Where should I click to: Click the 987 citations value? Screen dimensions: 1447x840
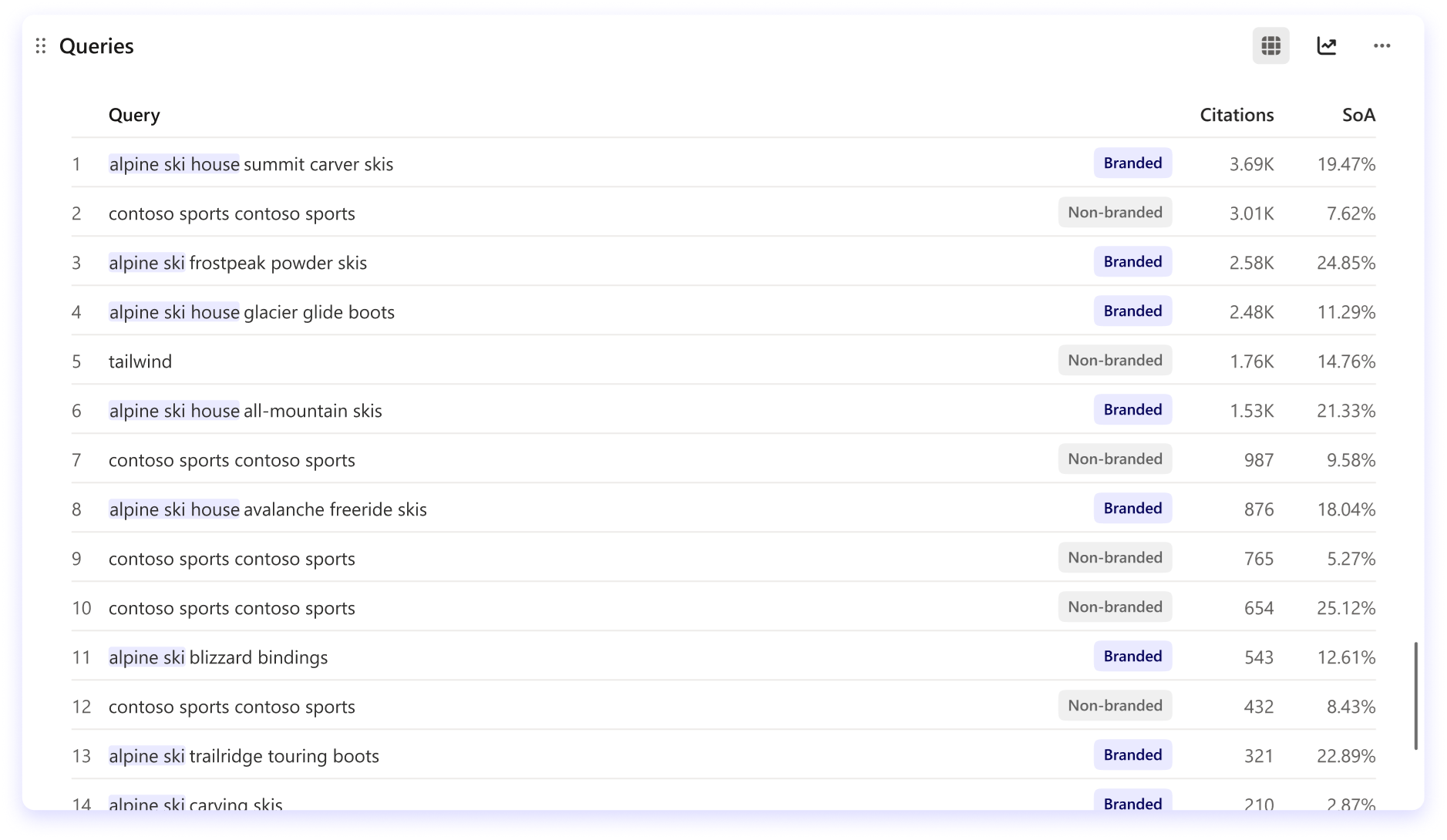coord(1258,460)
